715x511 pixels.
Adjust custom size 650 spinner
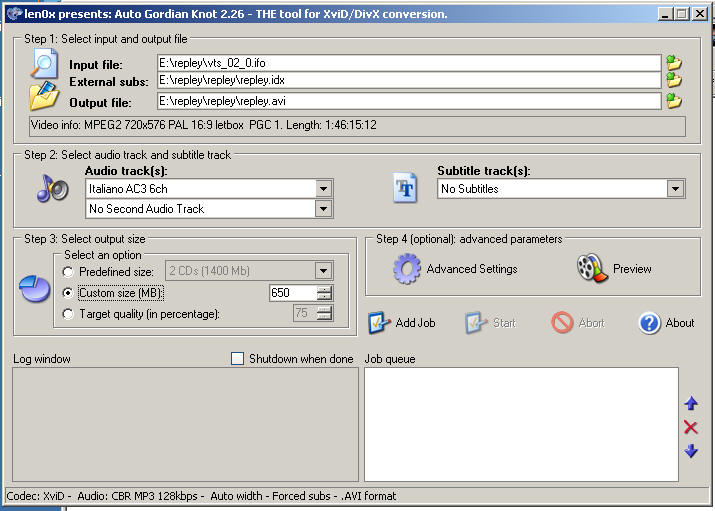(x=324, y=293)
